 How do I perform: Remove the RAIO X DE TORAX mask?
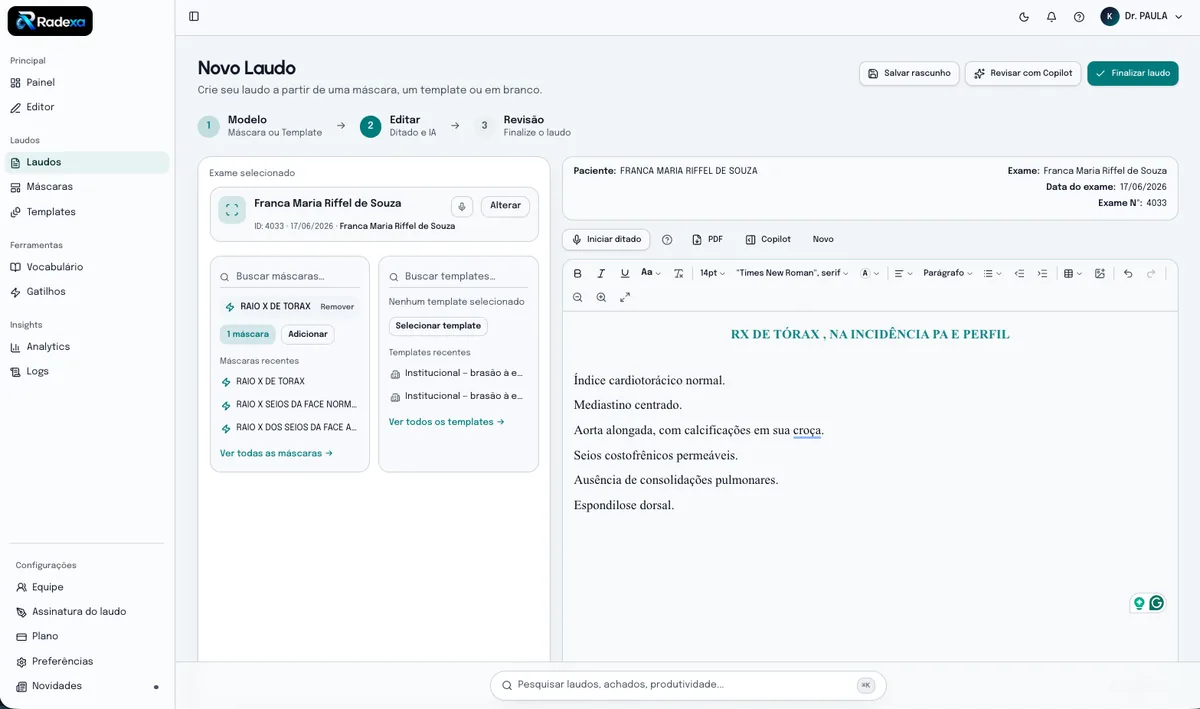pyautogui.click(x=337, y=307)
